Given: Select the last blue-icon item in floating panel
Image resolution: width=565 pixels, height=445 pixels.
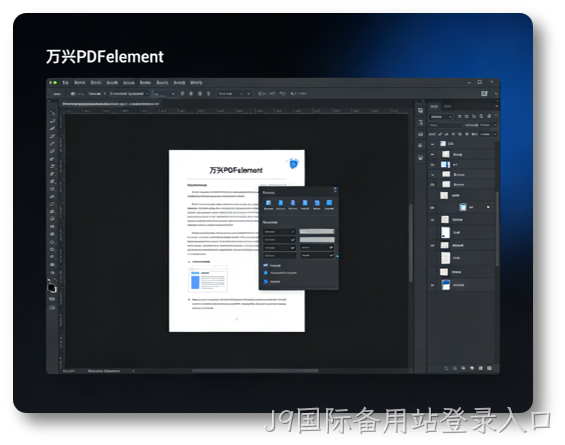Looking at the screenshot, I should point(272,281).
